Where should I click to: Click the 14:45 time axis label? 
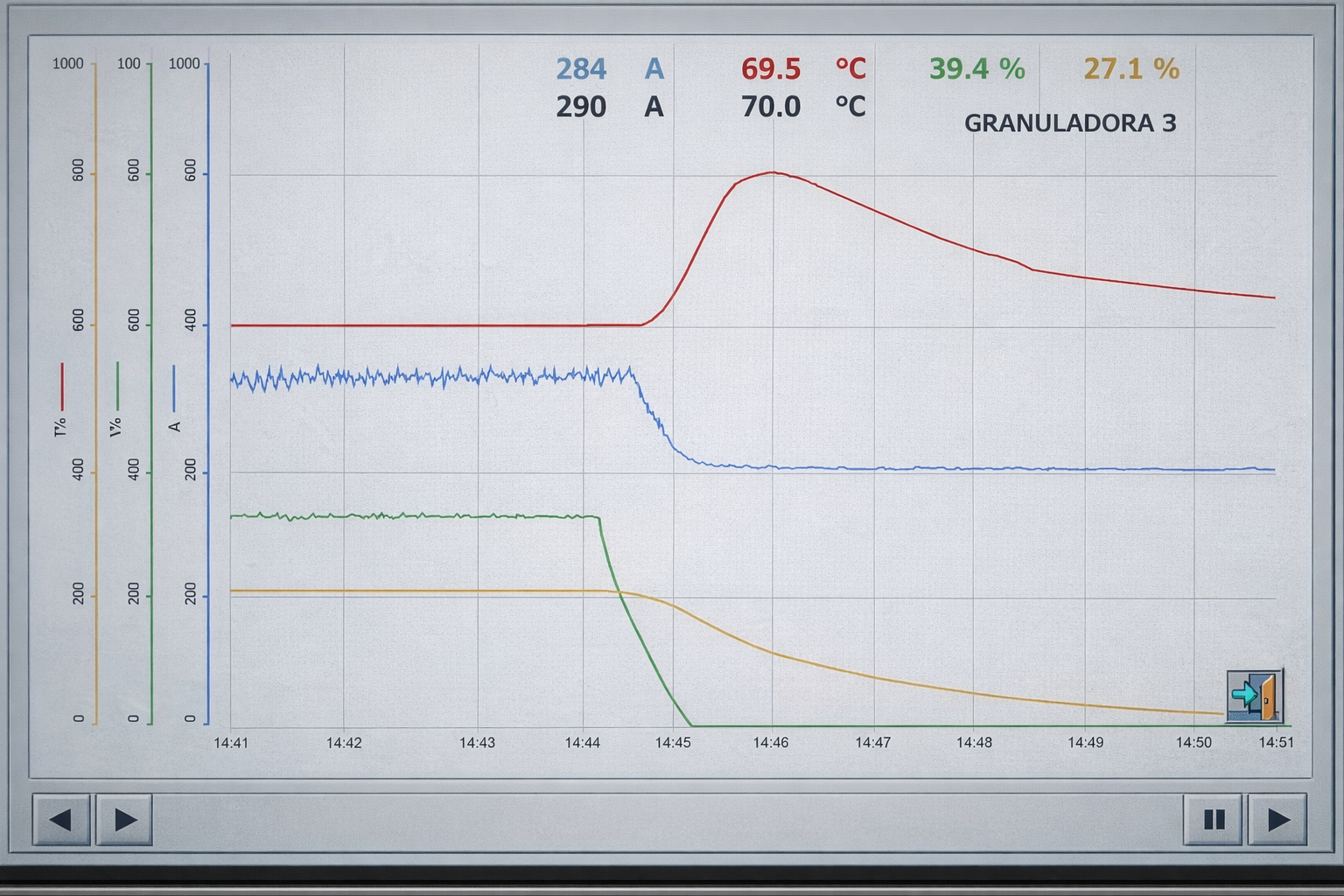click(673, 743)
